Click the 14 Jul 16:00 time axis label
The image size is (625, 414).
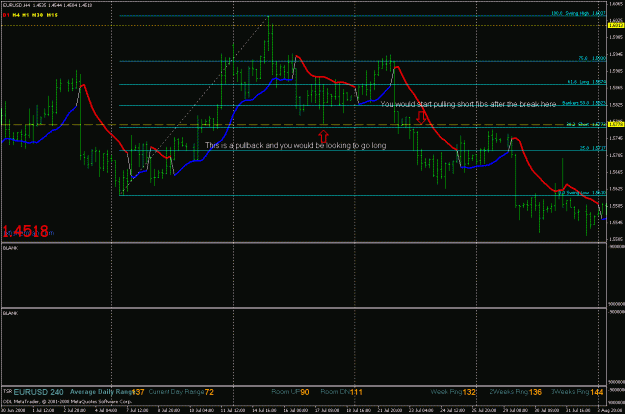[264, 410]
